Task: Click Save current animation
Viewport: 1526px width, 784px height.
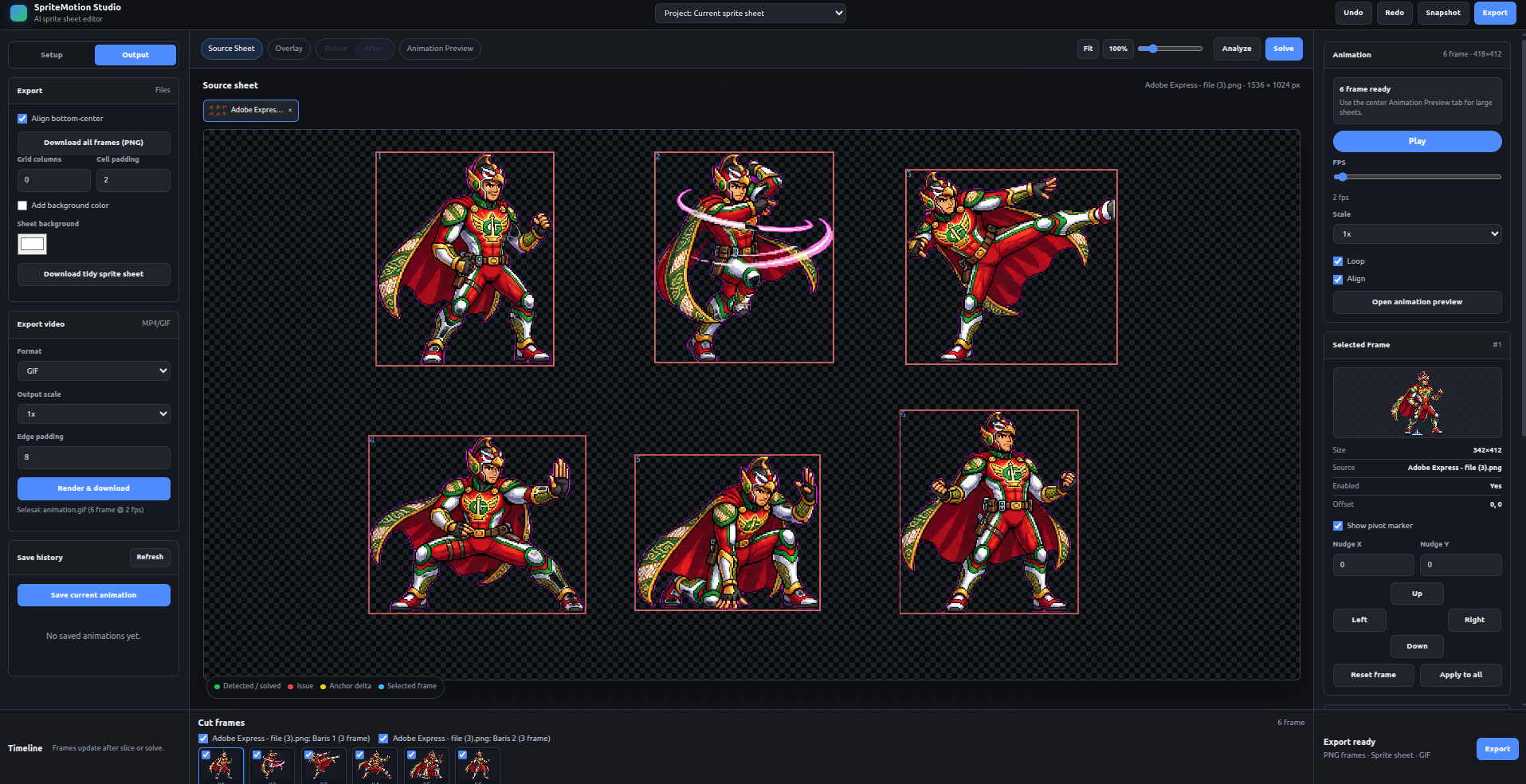Action: tap(93, 595)
